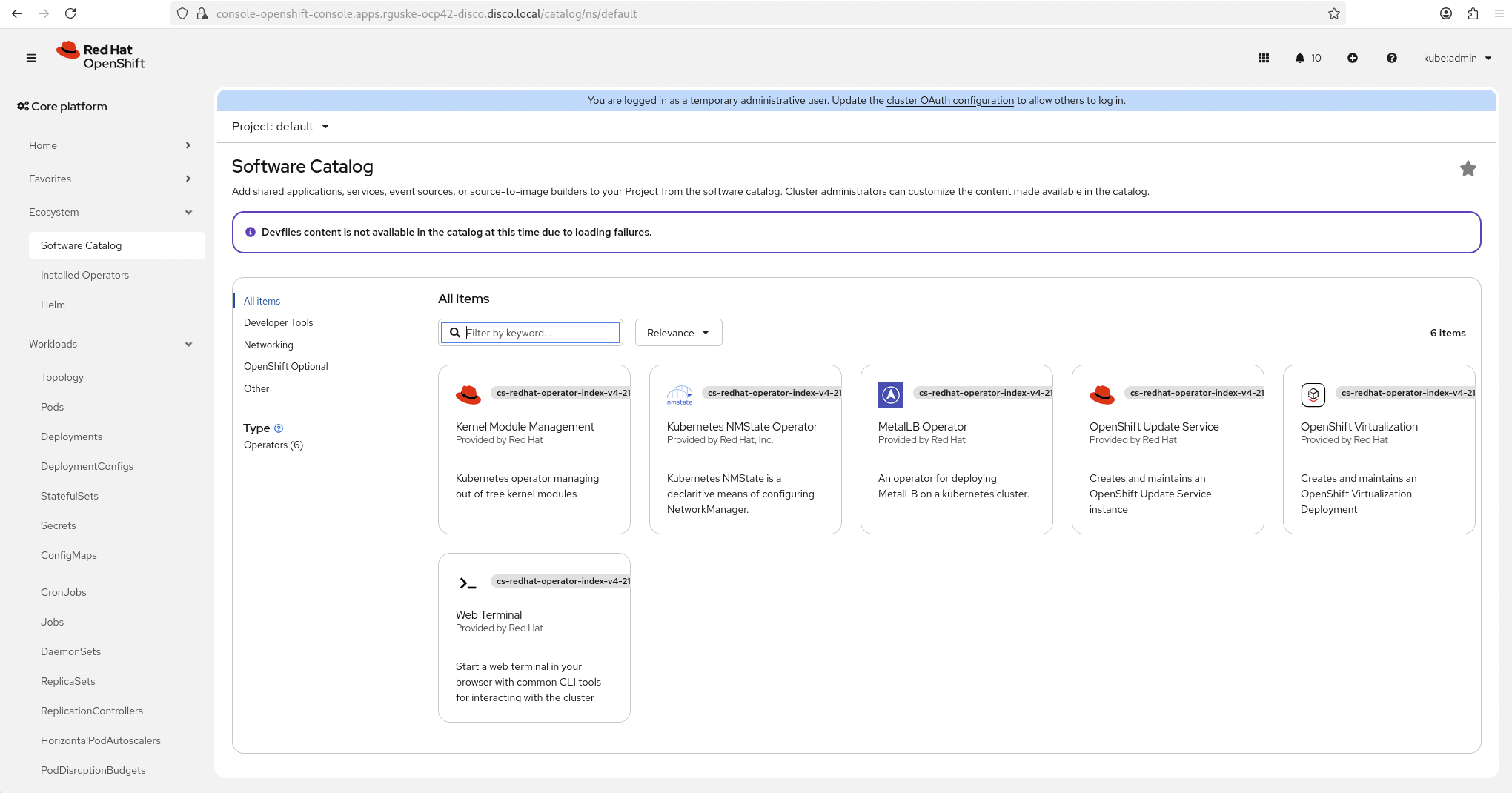Filter by OpenShift Optional category
The image size is (1512, 793).
click(285, 366)
